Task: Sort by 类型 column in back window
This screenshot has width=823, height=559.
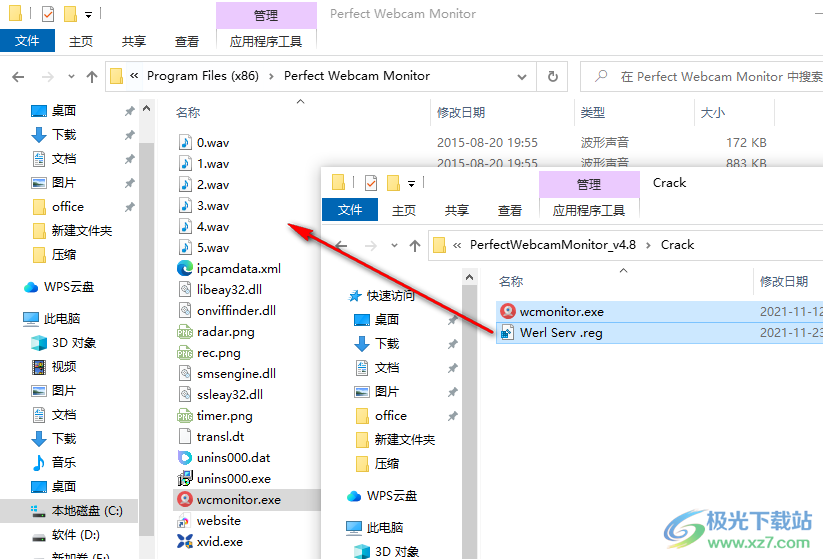Action: point(593,113)
